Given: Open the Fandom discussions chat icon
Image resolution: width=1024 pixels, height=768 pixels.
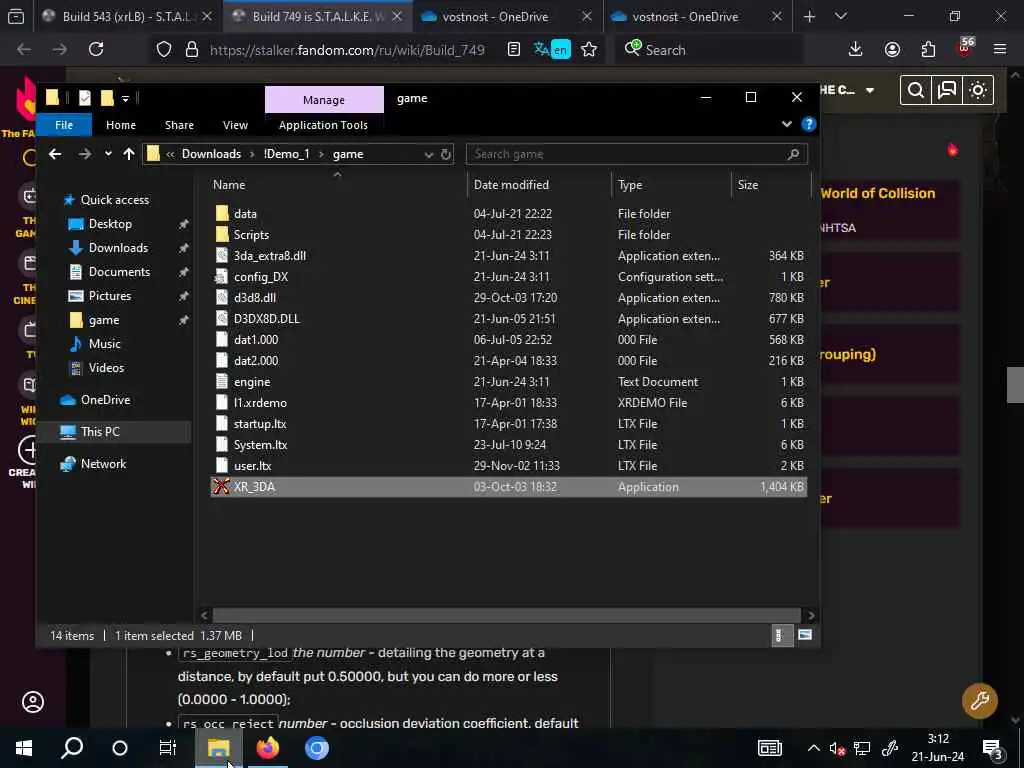Looking at the screenshot, I should tap(947, 90).
